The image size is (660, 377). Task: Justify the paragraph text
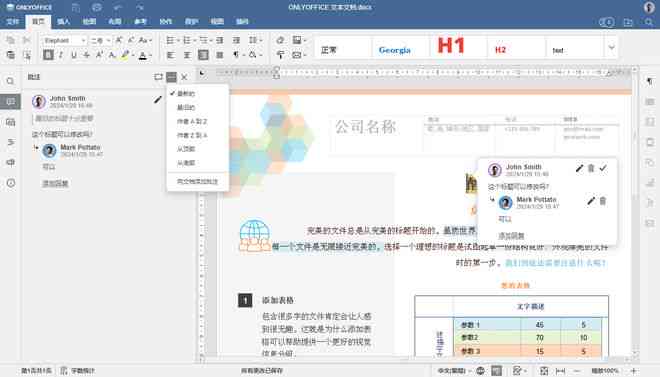click(220, 55)
